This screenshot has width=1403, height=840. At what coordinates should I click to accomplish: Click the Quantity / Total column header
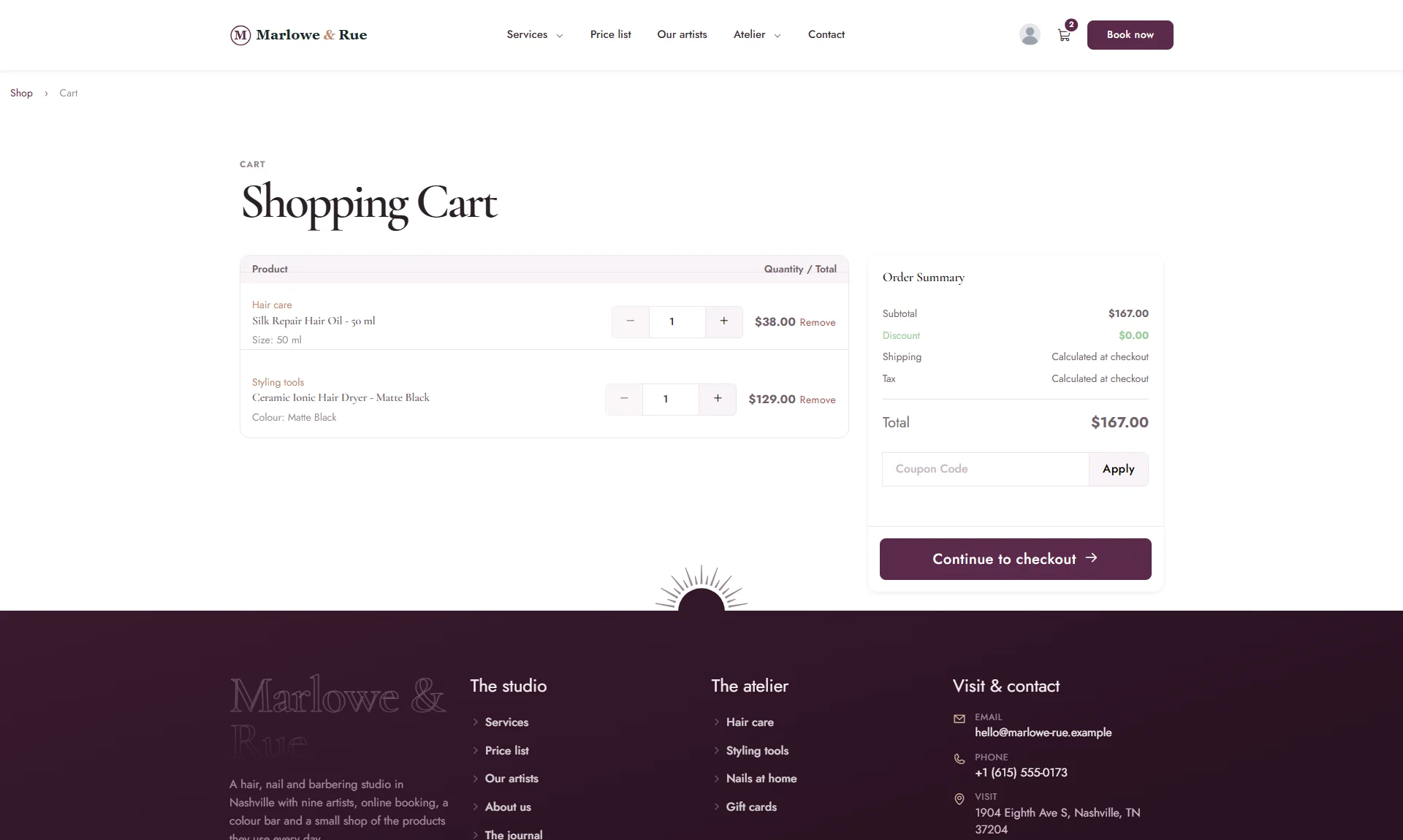800,269
